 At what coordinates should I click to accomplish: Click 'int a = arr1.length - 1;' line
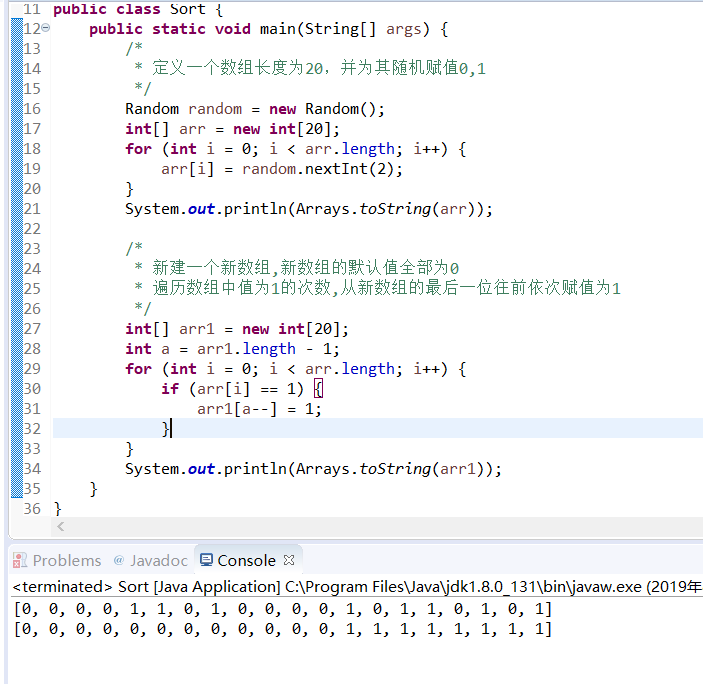[232, 349]
